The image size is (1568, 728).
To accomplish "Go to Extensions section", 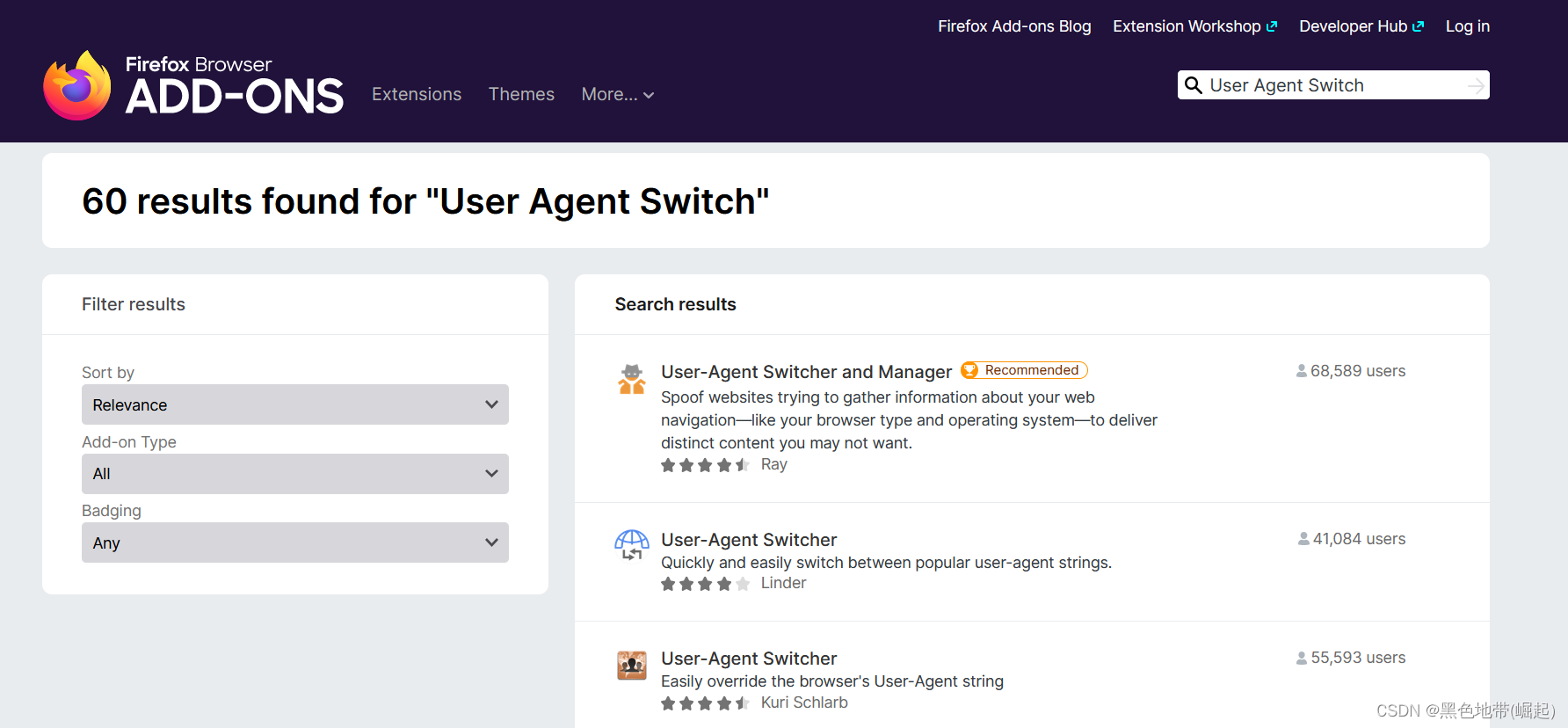I will pyautogui.click(x=417, y=94).
